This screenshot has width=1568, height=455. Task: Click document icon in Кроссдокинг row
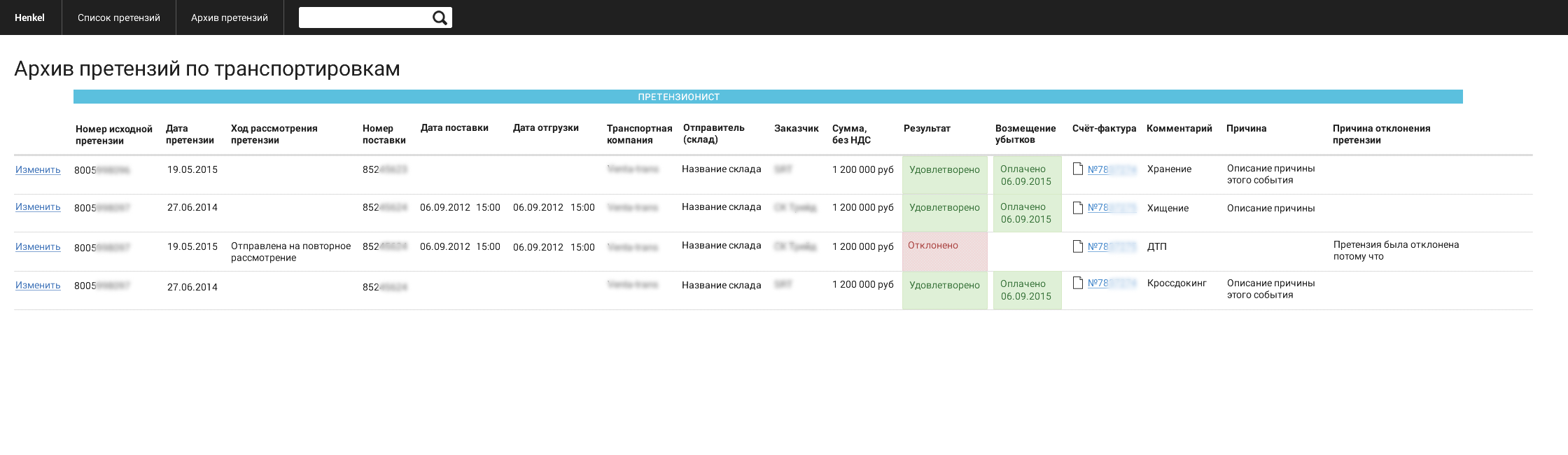[x=1078, y=283]
